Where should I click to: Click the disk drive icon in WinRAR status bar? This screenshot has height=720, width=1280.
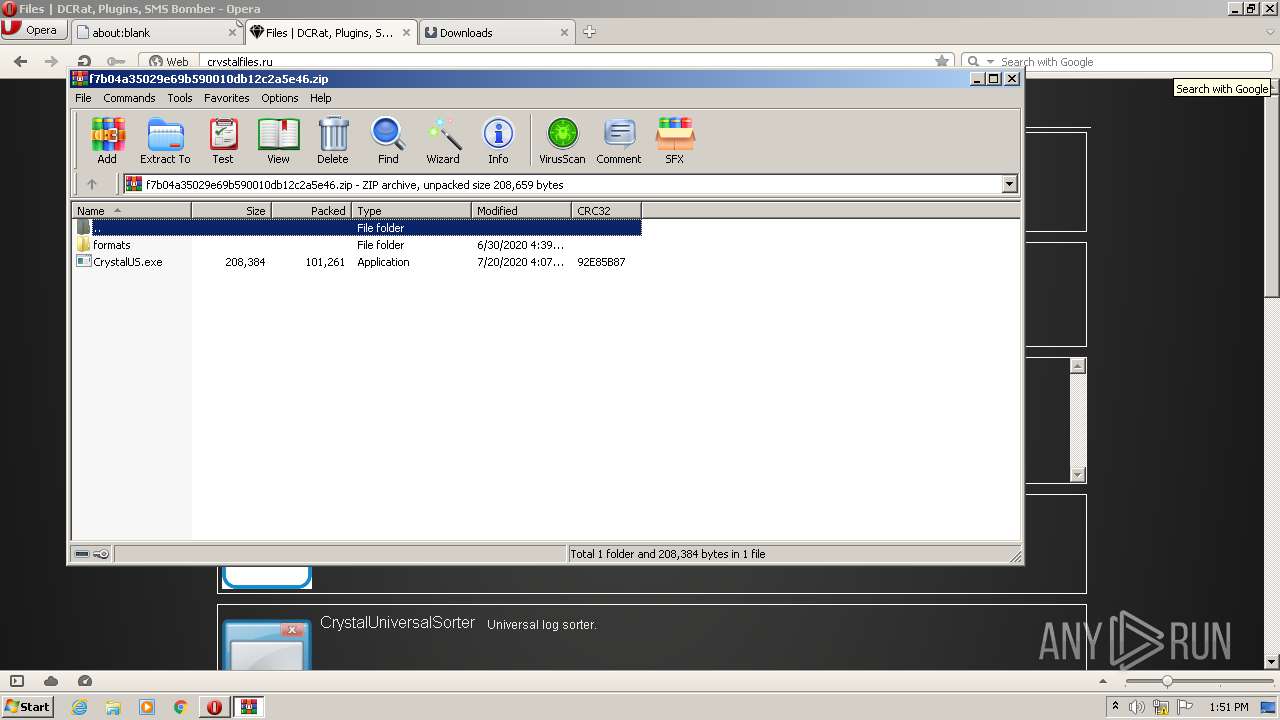[x=82, y=554]
